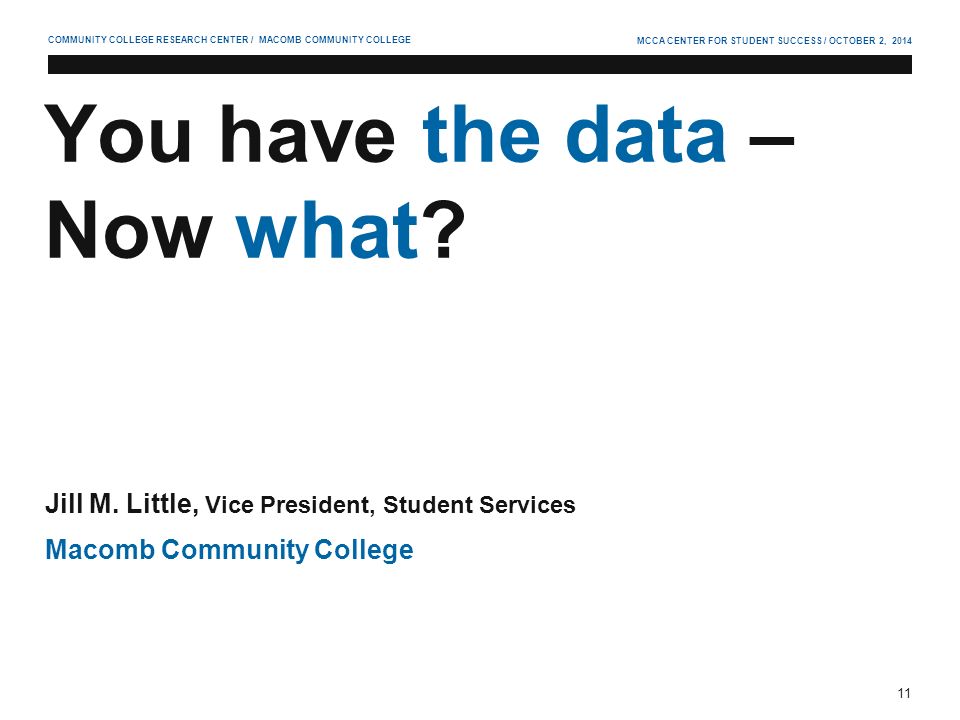Select the blue word 'what'
The image size is (960, 720).
[x=328, y=230]
